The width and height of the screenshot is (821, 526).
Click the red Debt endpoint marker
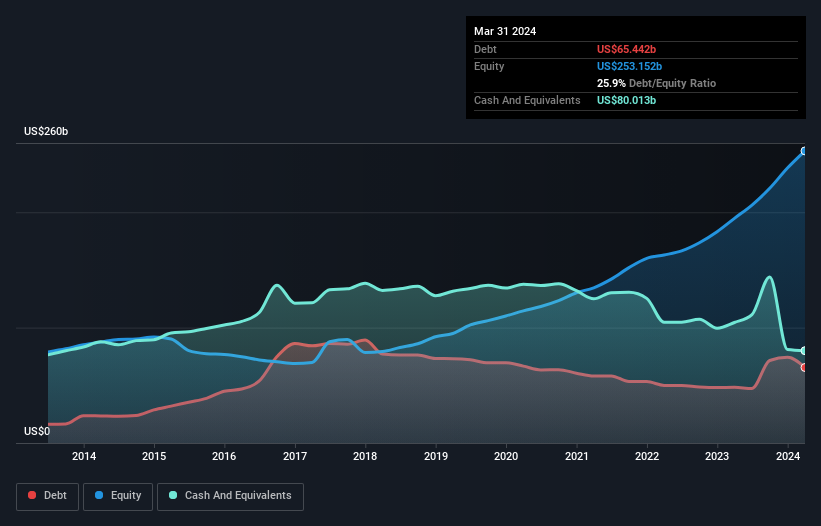click(x=804, y=367)
